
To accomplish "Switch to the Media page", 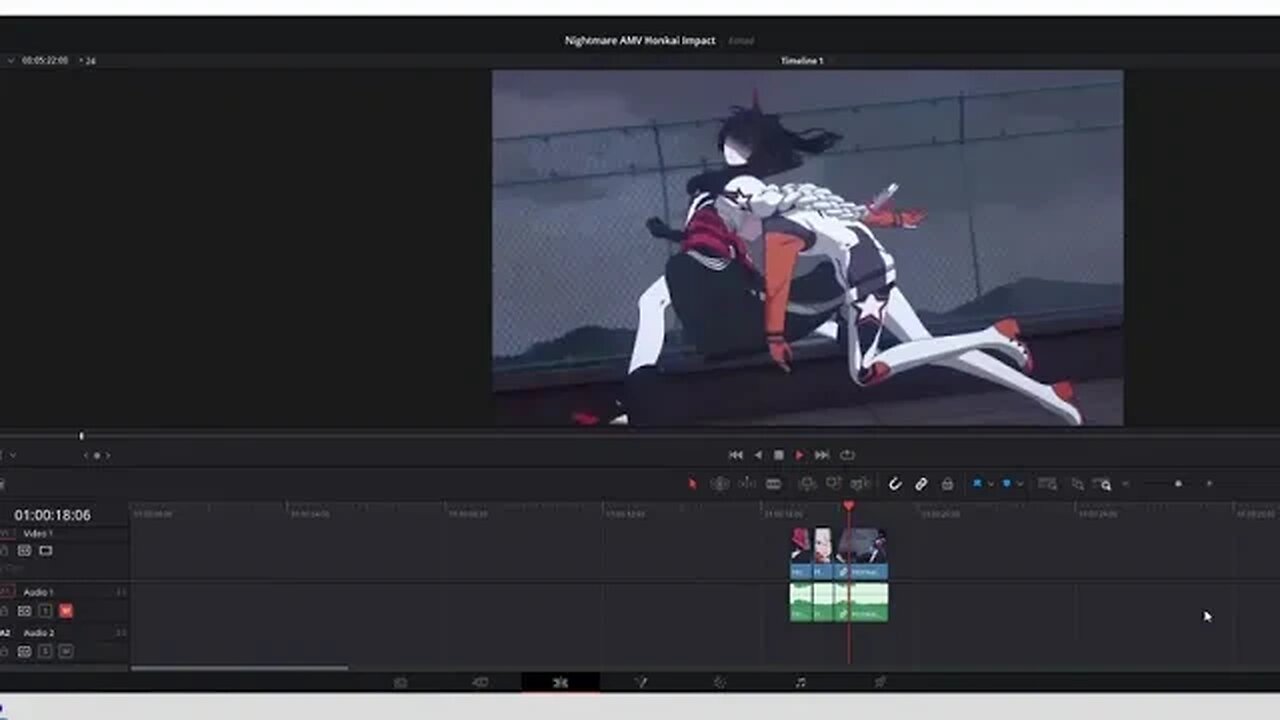I will click(x=400, y=682).
